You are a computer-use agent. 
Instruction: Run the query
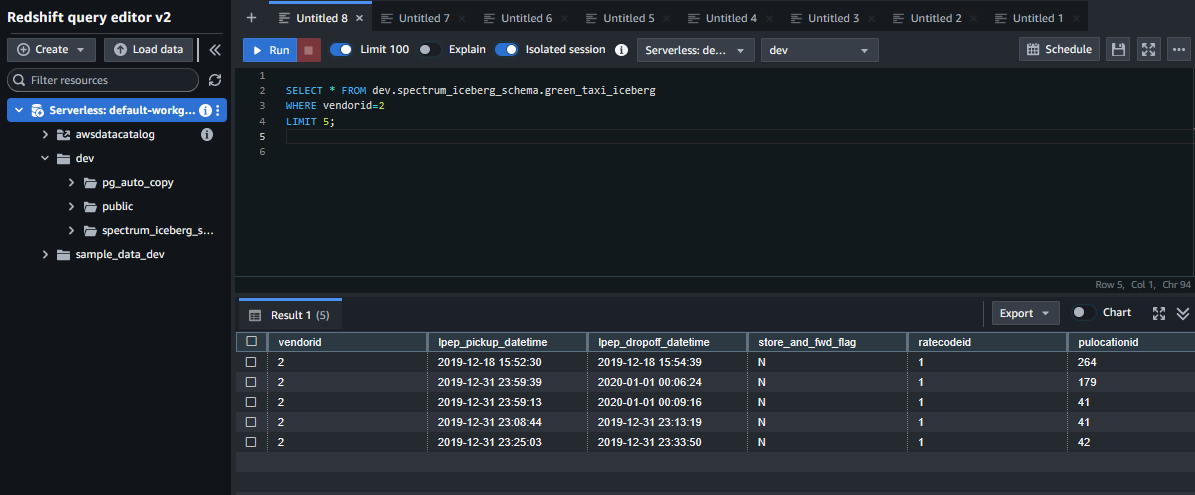pos(270,50)
